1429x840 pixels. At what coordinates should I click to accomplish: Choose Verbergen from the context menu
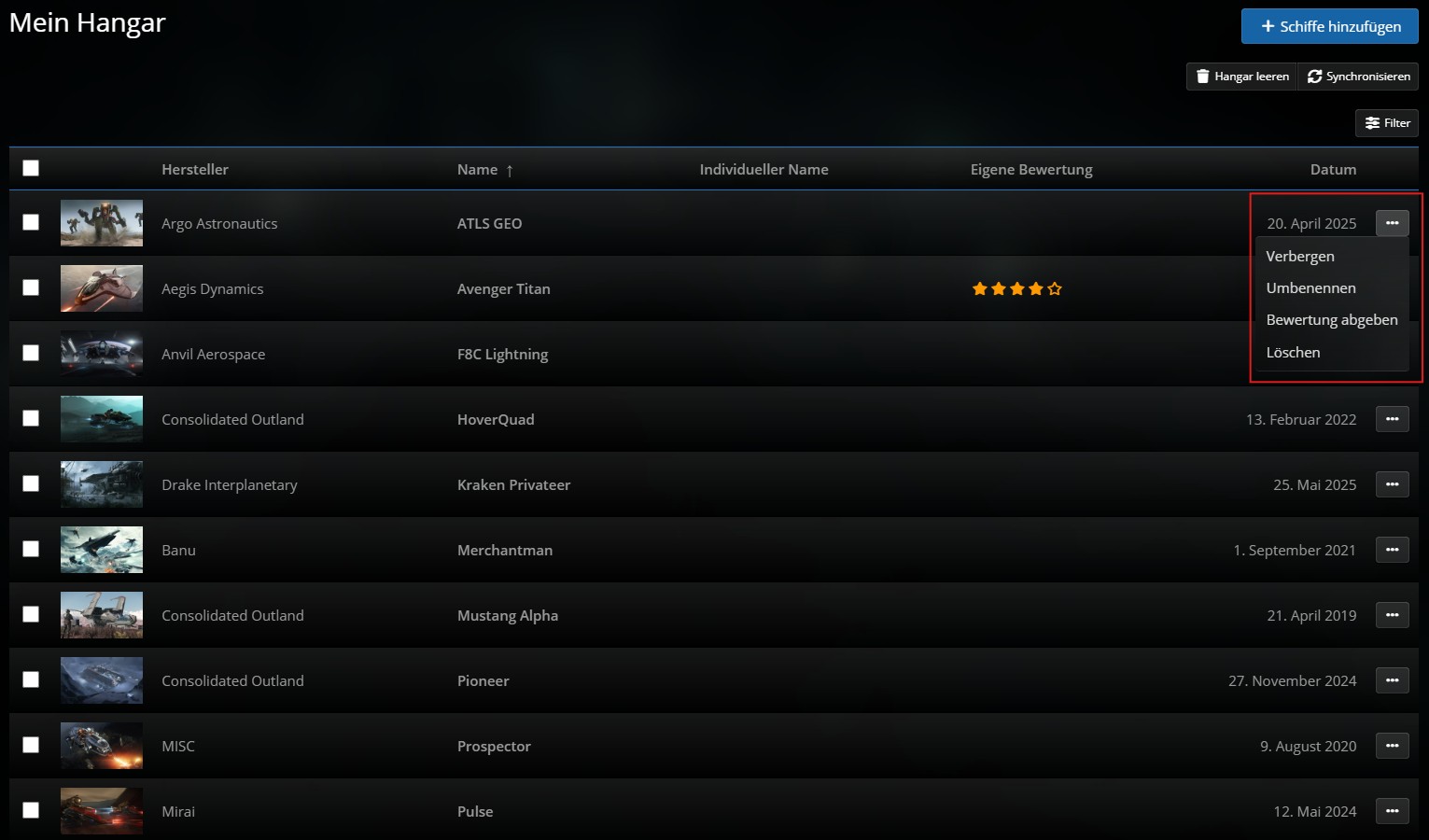(x=1299, y=257)
